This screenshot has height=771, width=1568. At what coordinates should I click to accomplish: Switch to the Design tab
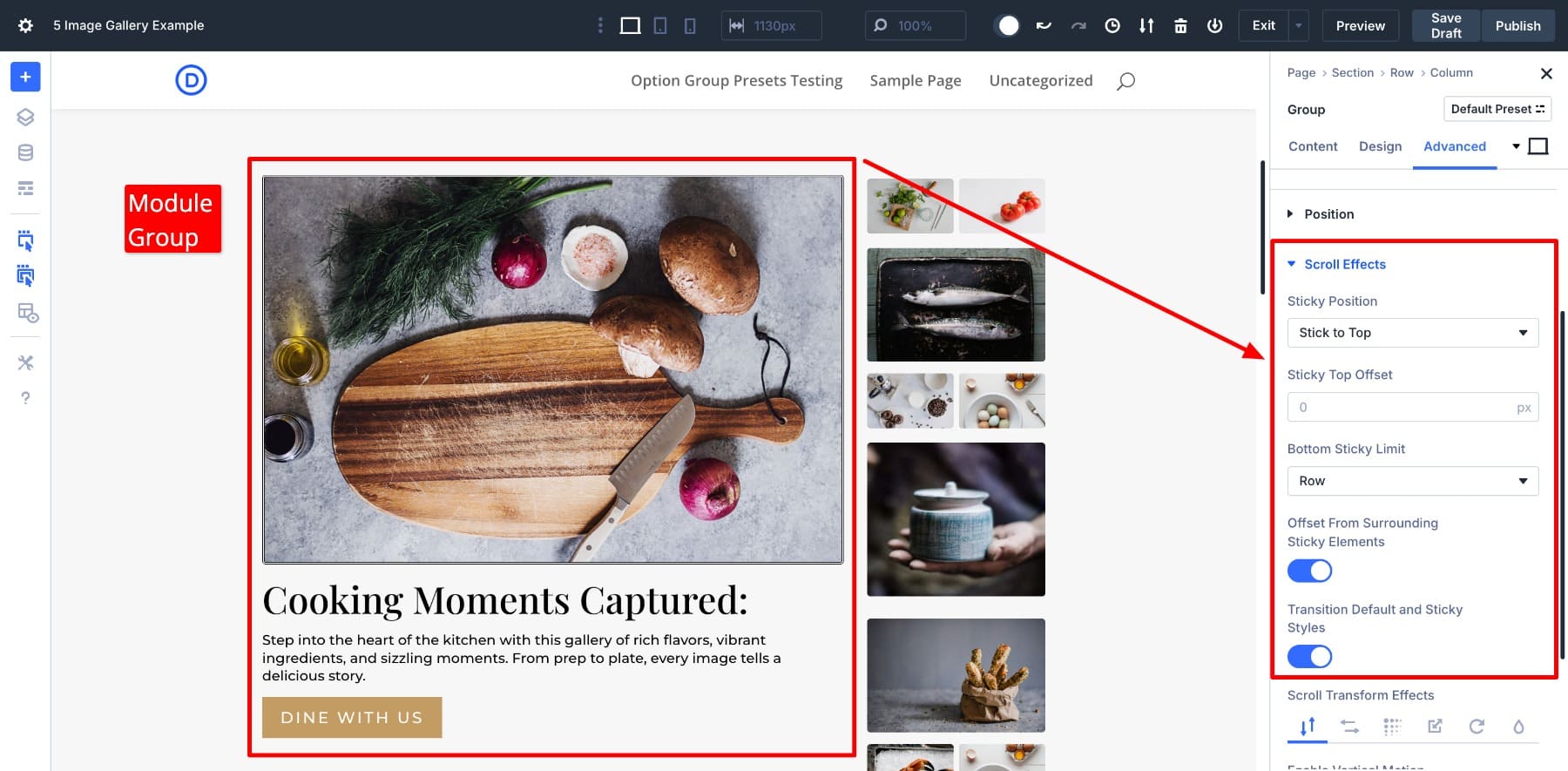click(1380, 146)
